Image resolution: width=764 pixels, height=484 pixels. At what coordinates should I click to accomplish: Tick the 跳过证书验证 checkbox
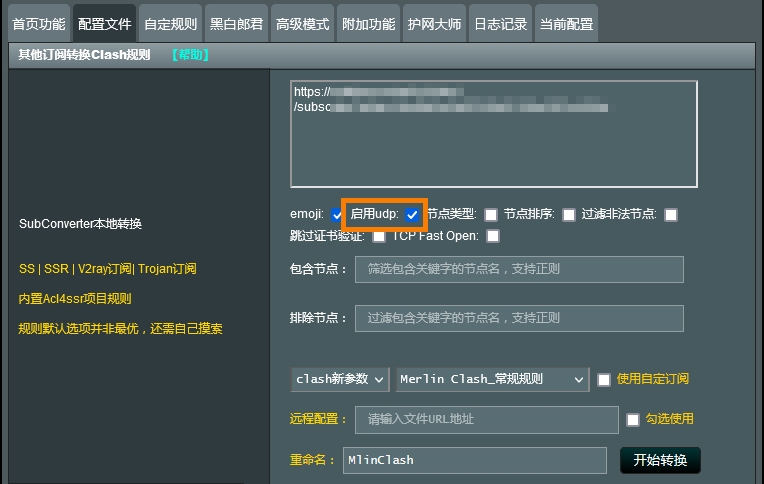pos(379,237)
